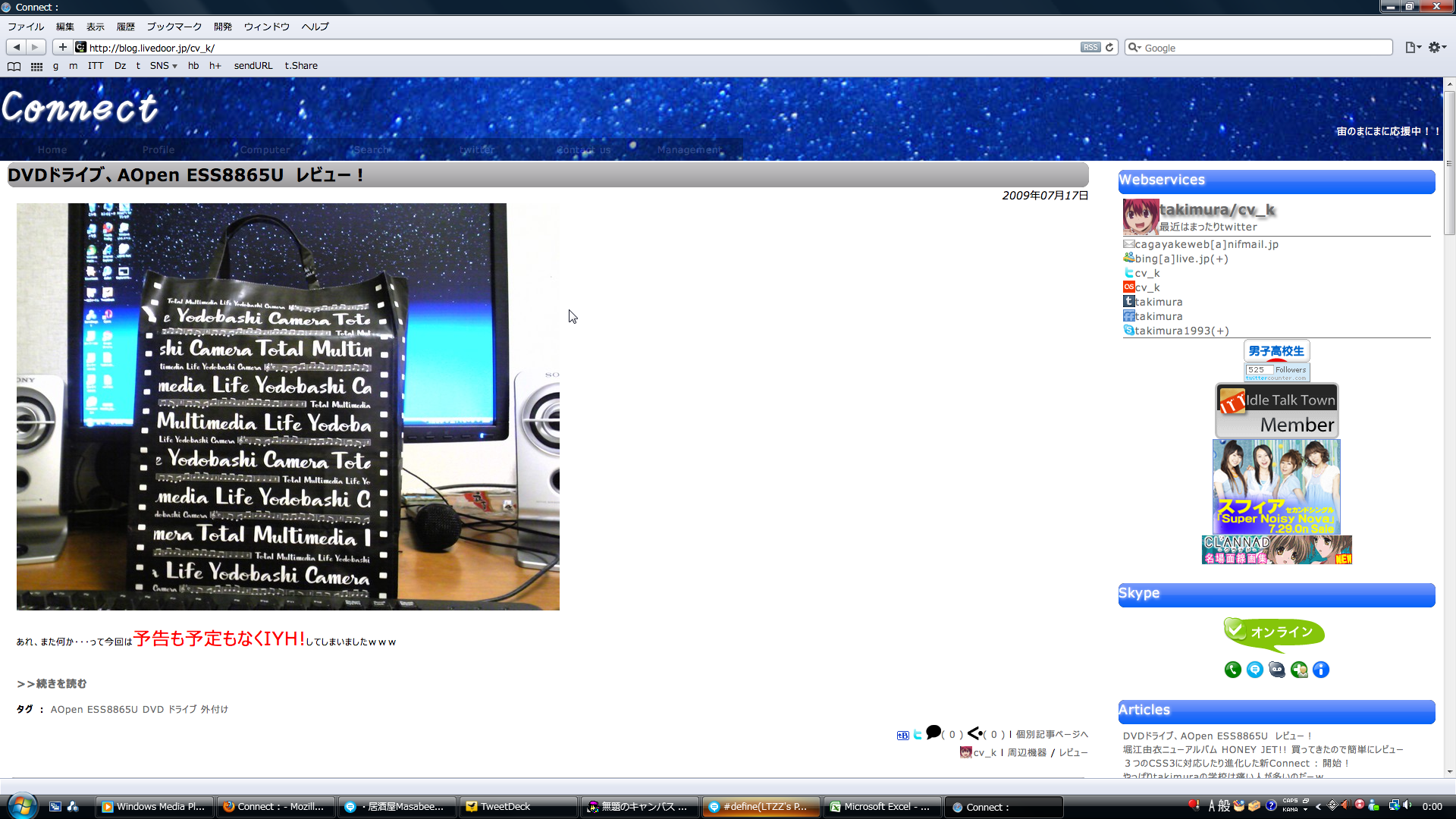1456x819 pixels.
Task: Open the sendURL bookmarklet
Action: [253, 66]
